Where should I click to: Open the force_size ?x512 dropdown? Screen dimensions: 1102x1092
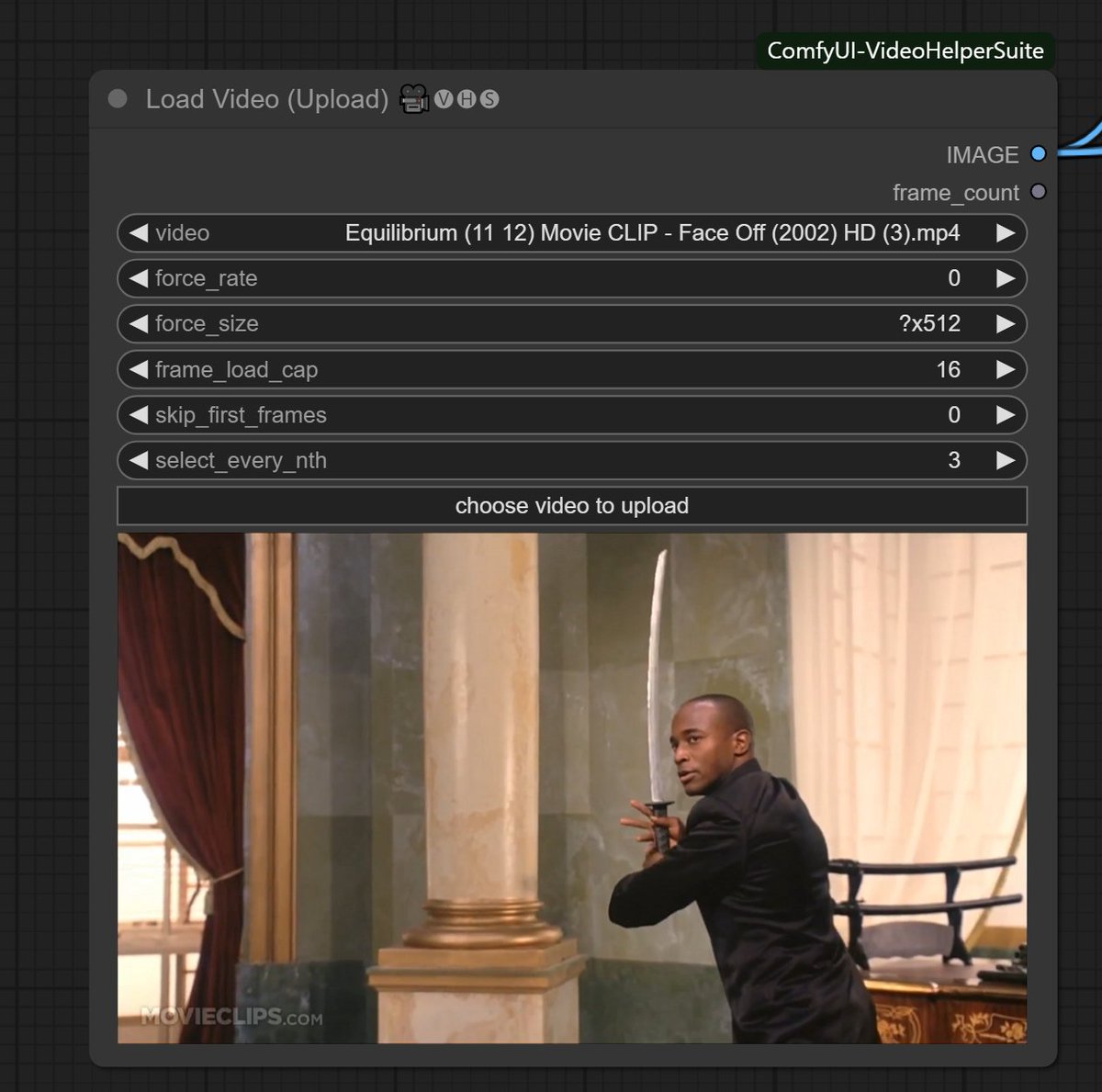(572, 323)
